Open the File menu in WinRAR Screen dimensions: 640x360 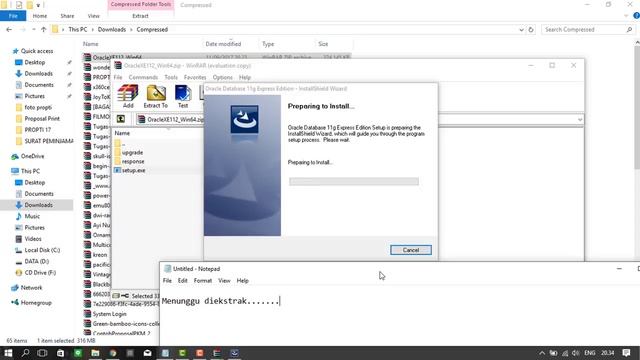118,77
